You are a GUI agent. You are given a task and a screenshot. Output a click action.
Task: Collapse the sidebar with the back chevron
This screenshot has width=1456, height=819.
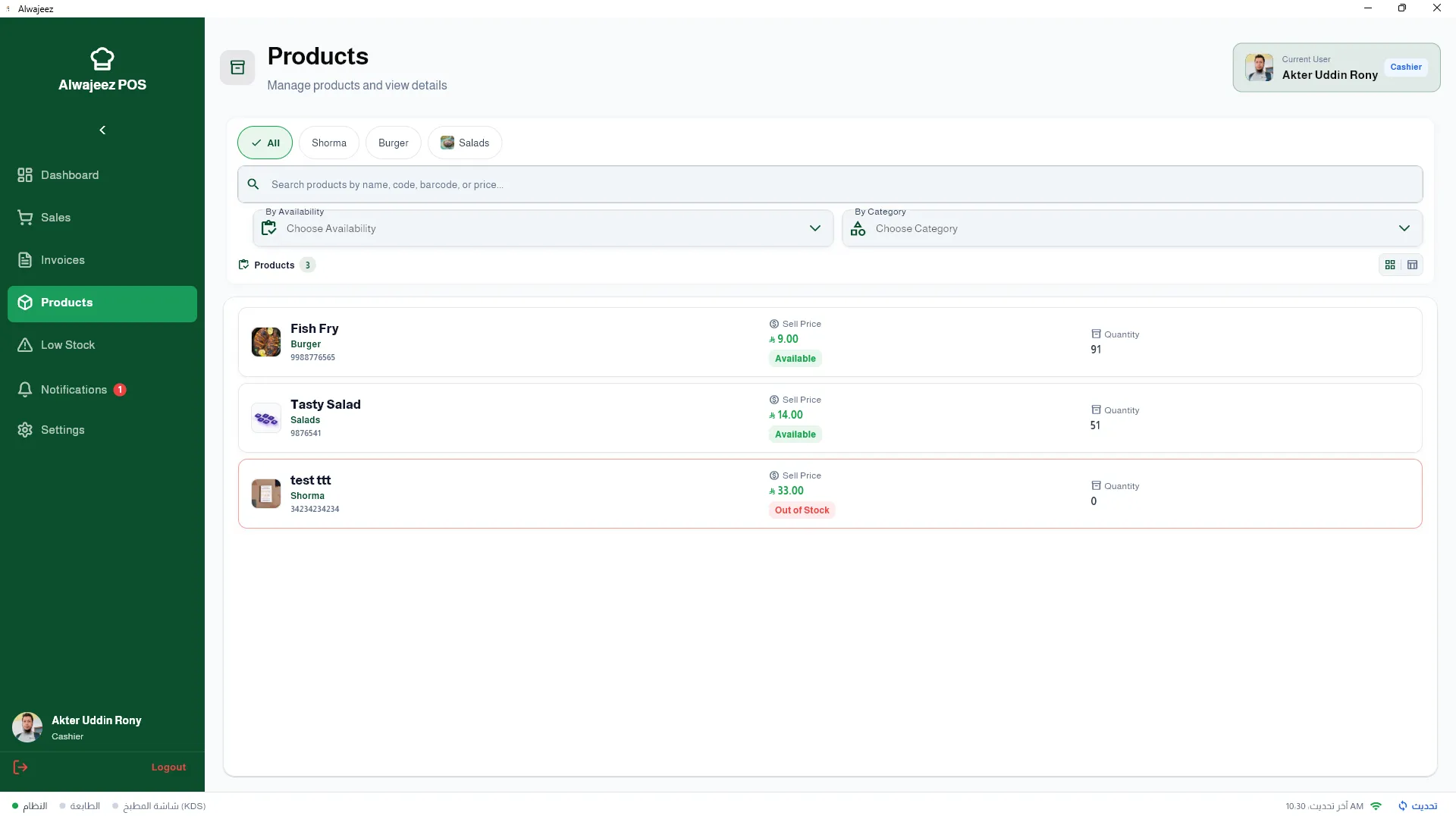pyautogui.click(x=102, y=130)
